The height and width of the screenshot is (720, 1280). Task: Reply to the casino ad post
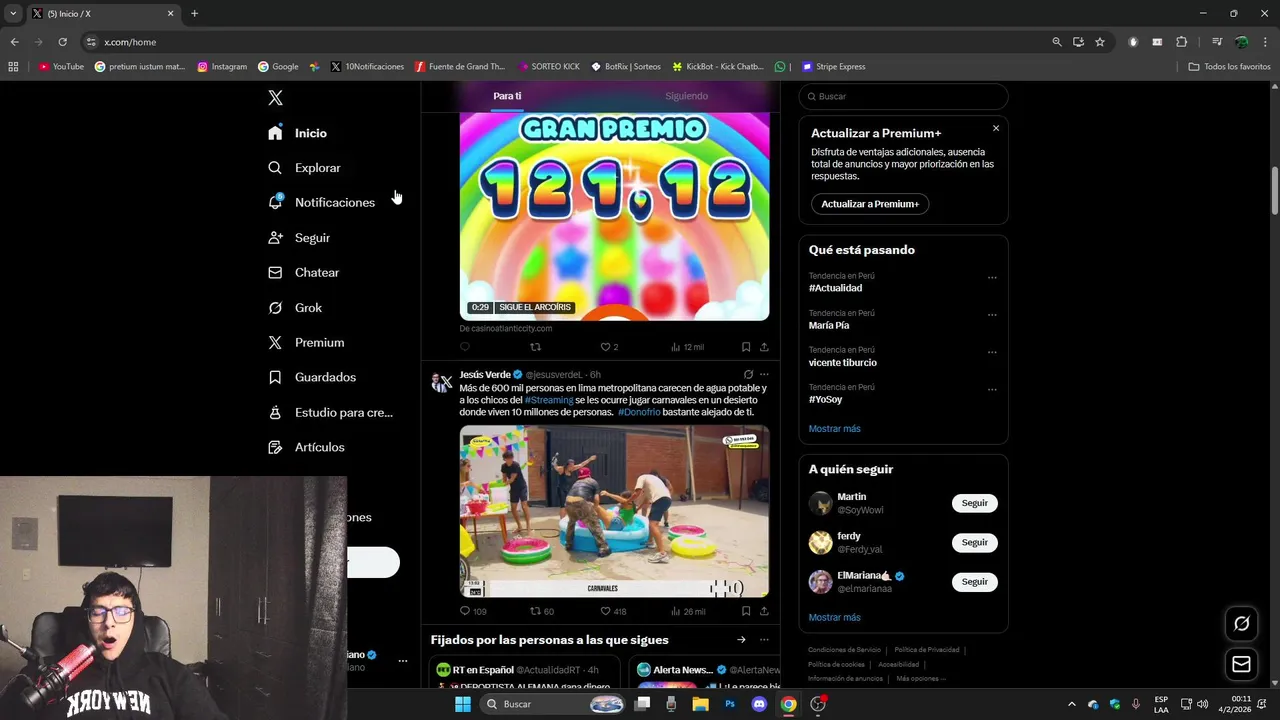pyautogui.click(x=465, y=347)
